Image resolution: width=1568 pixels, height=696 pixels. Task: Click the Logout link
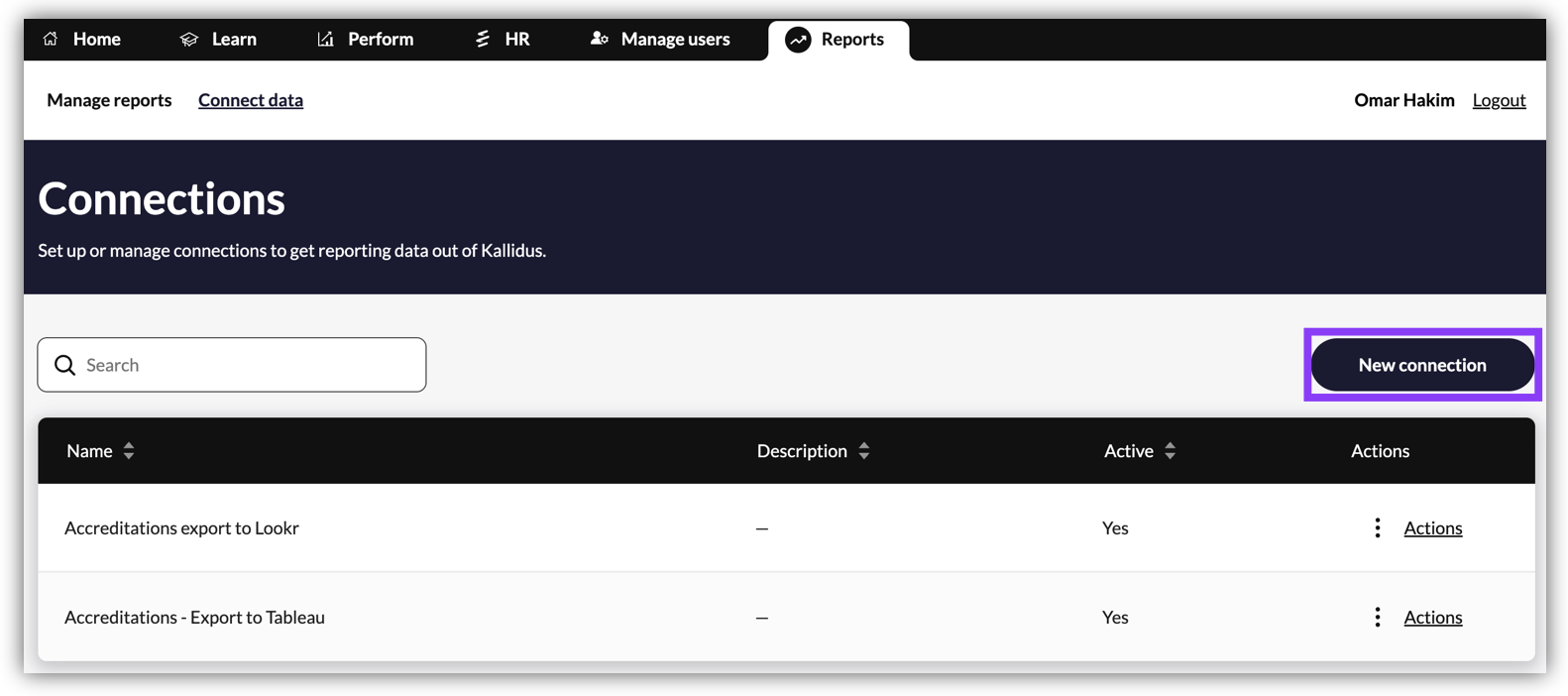coord(1498,100)
